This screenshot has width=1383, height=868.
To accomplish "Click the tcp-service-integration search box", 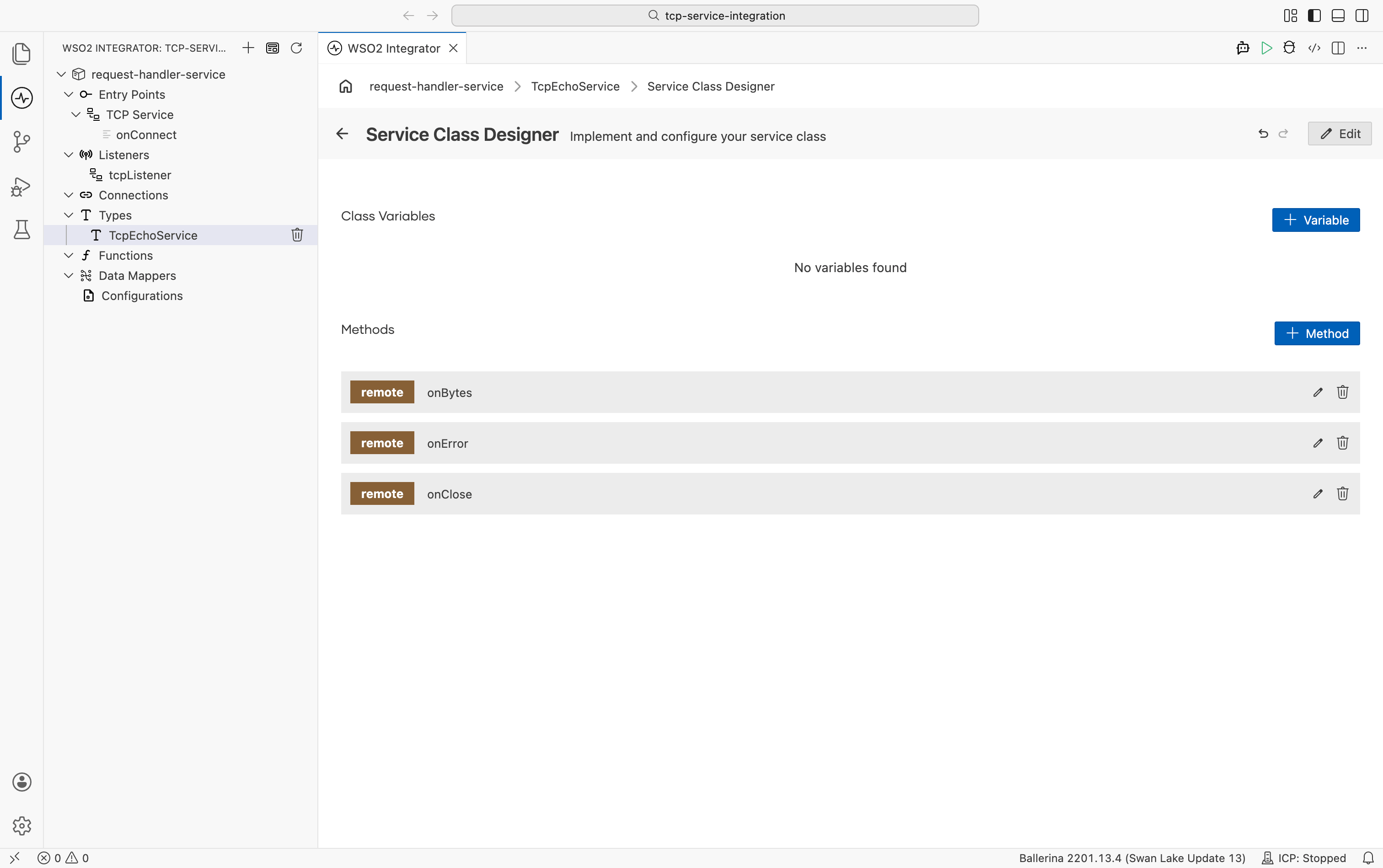I will pos(715,16).
